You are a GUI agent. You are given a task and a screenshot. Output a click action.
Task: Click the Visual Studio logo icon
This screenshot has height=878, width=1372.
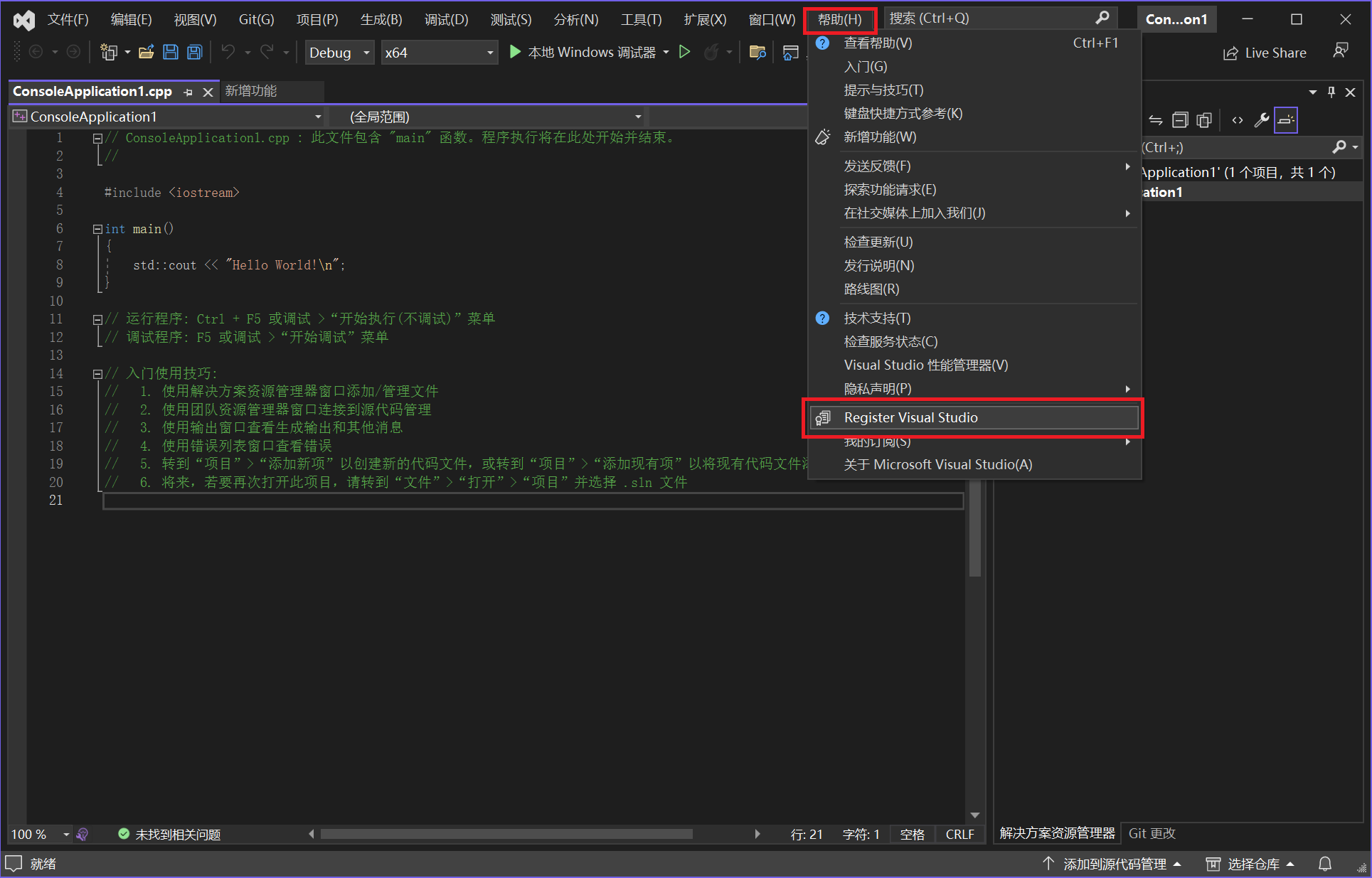tap(23, 20)
